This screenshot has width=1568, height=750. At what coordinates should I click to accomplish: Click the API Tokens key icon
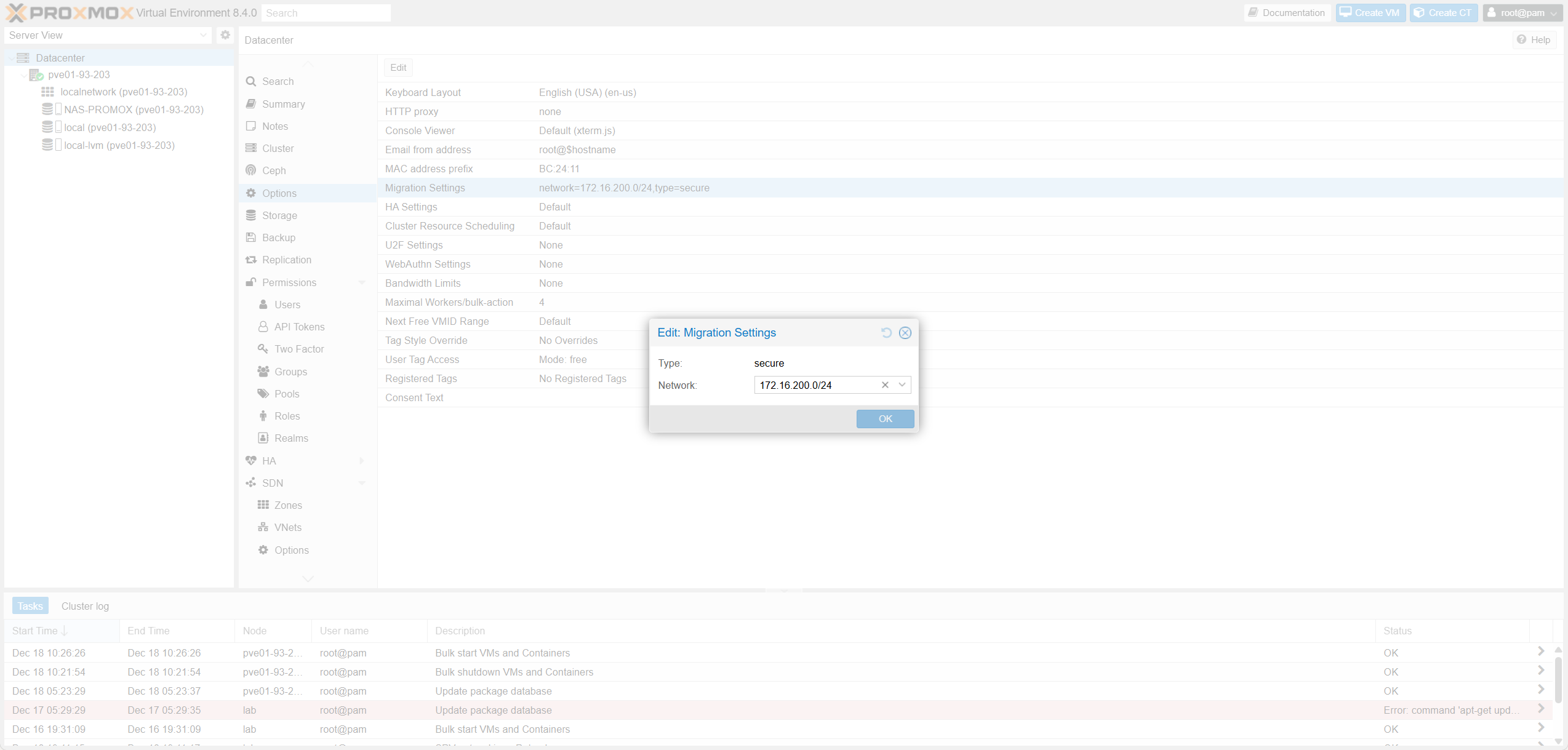tap(263, 326)
